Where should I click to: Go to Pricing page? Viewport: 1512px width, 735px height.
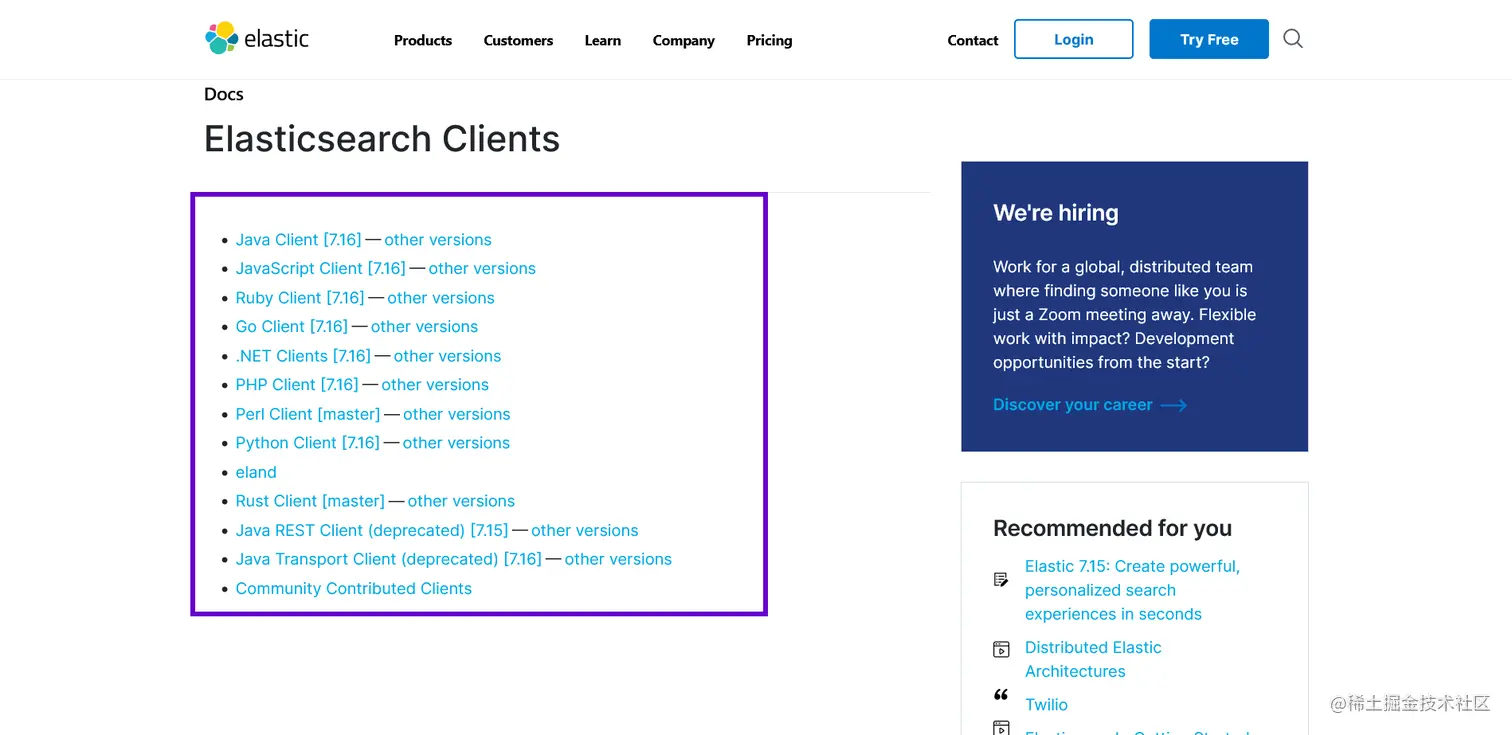[x=769, y=40]
